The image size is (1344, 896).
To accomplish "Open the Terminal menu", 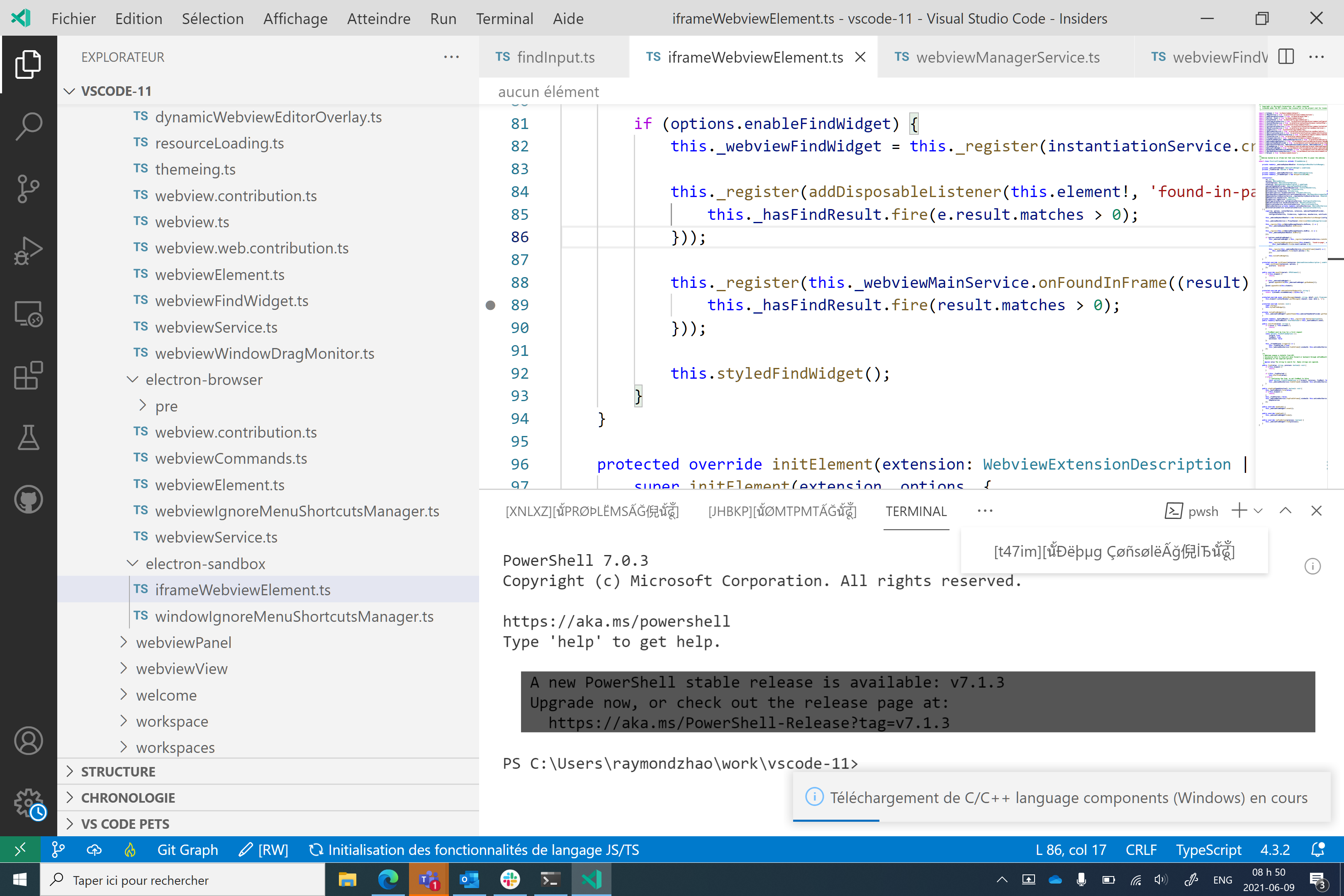I will pyautogui.click(x=504, y=18).
